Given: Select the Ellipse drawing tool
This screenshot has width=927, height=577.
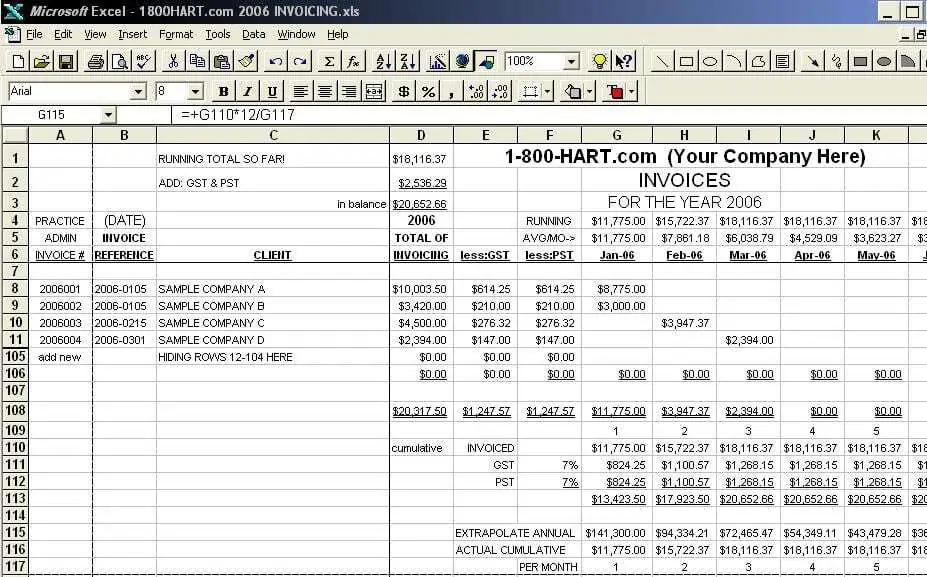Looking at the screenshot, I should [x=710, y=61].
